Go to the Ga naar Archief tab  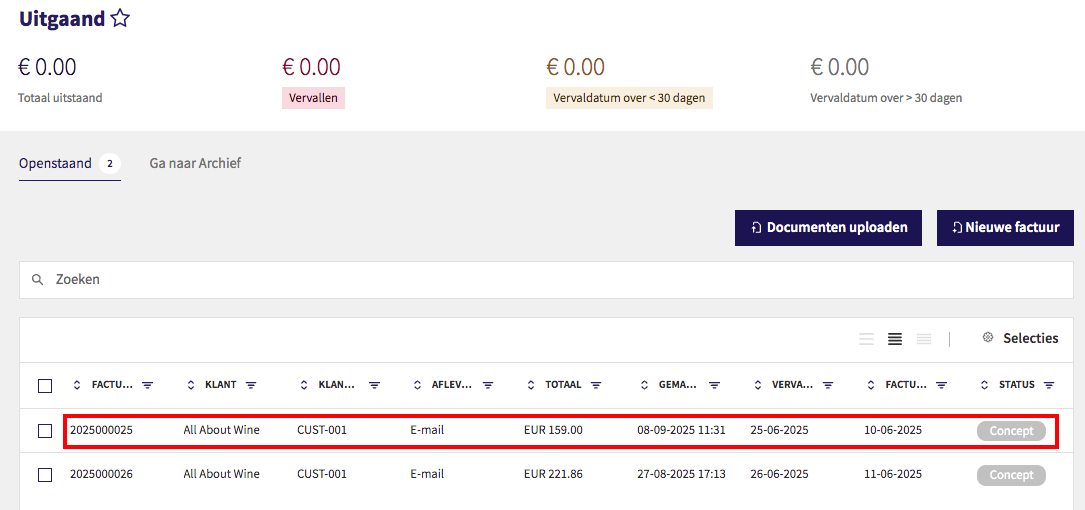195,163
